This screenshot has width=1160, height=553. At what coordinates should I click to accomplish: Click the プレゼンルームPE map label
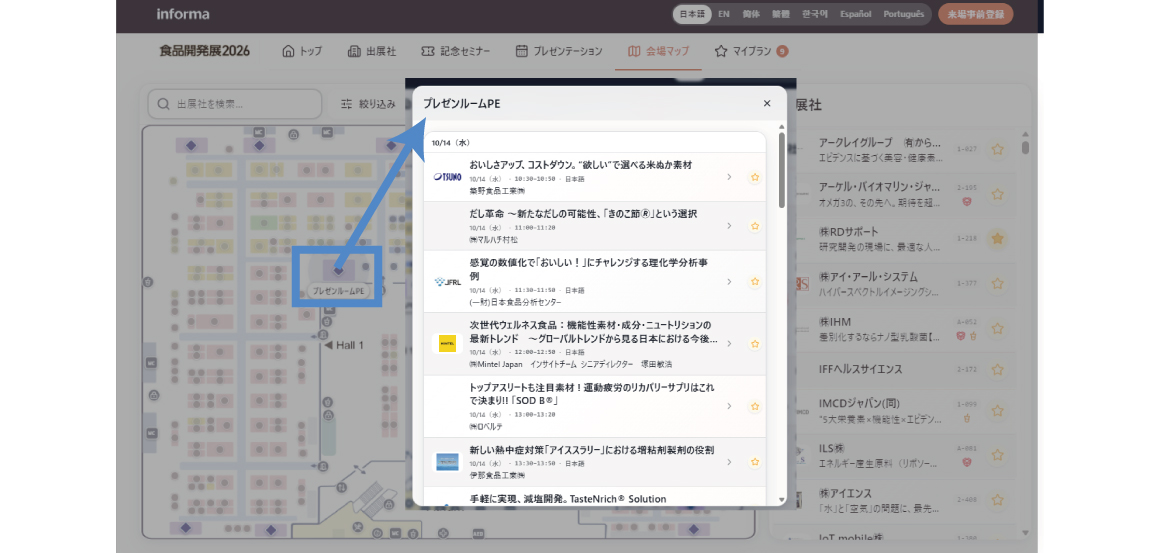pos(338,291)
